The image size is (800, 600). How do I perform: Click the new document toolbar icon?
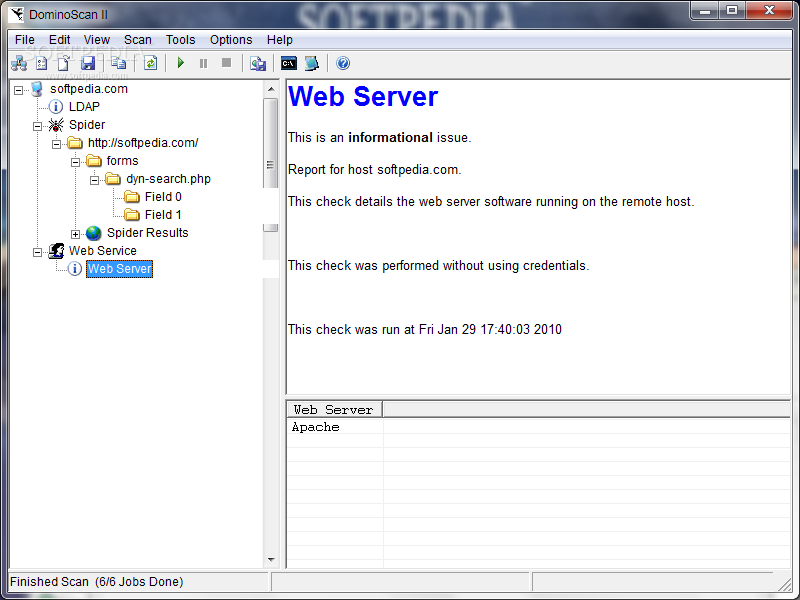point(64,63)
